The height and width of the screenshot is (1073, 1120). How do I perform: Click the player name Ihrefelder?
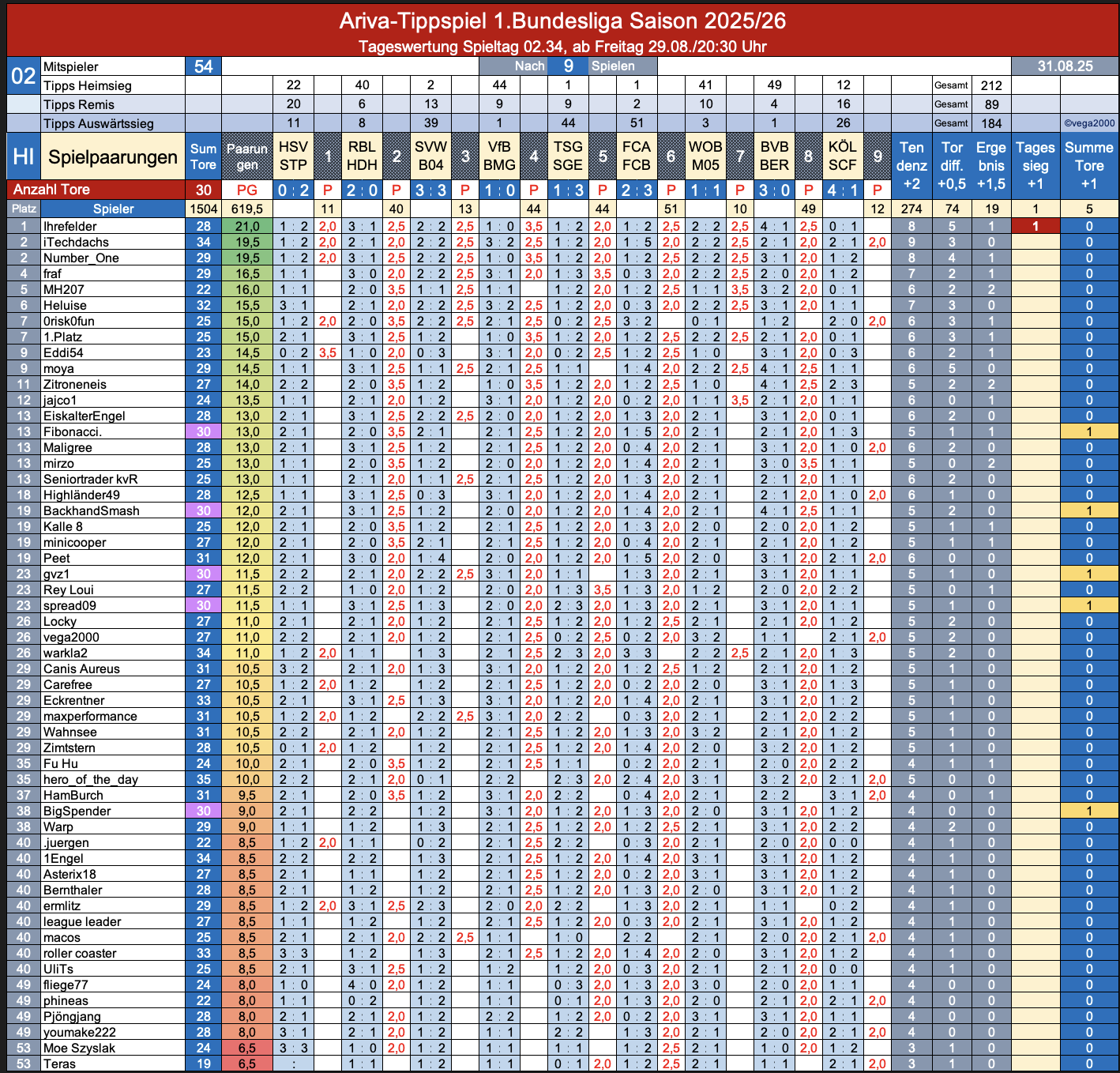[x=70, y=226]
